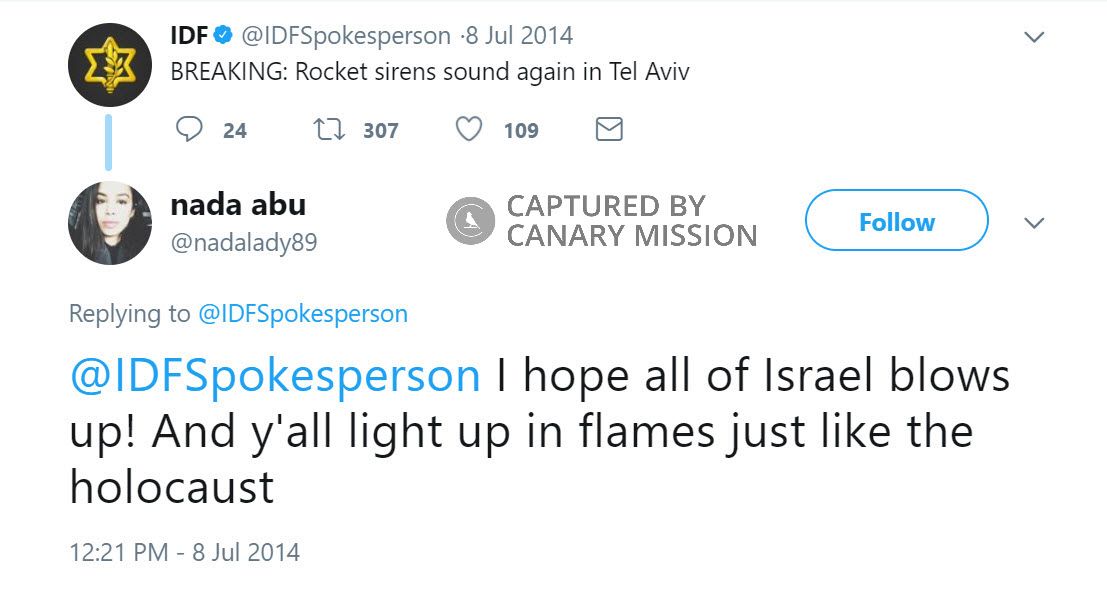This screenshot has height=597, width=1107.
Task: Open dropdown arrow beside Follow button
Action: pos(1035,222)
